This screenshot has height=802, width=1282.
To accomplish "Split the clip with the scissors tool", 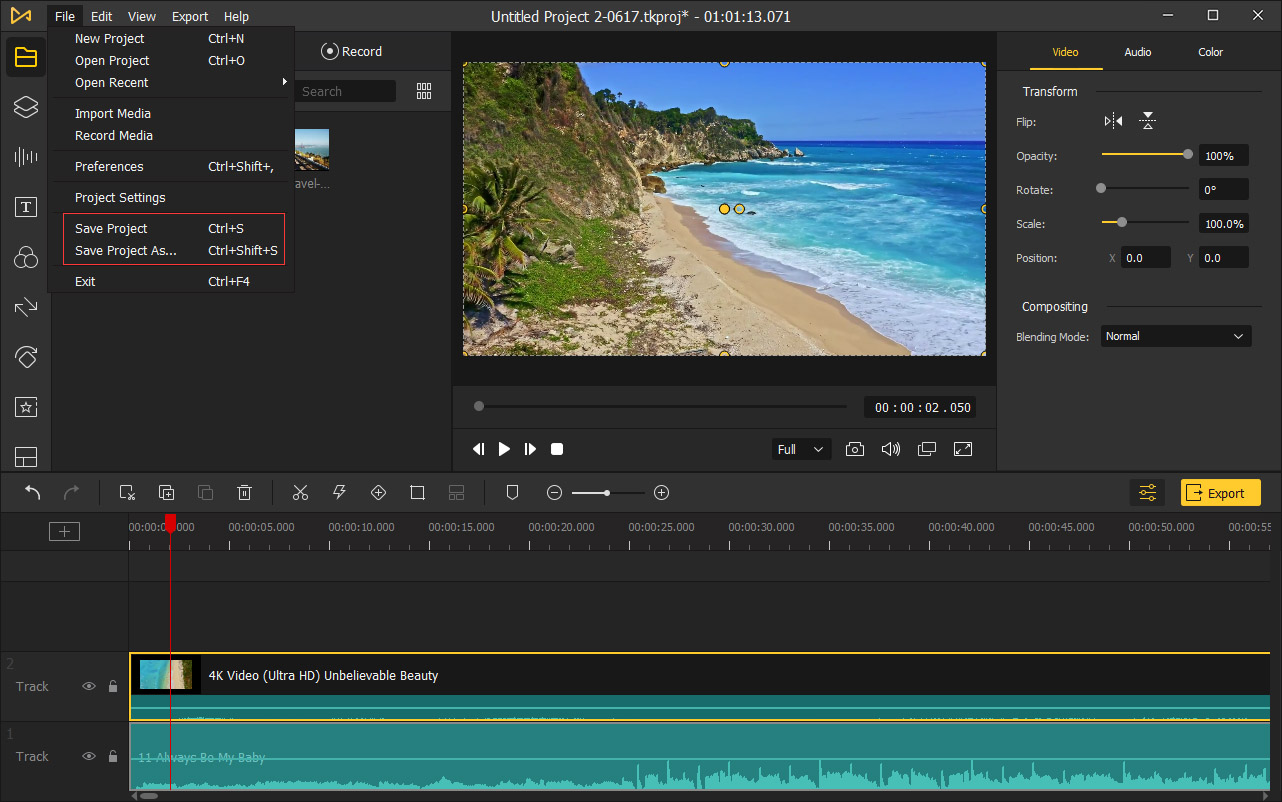I will 300,492.
